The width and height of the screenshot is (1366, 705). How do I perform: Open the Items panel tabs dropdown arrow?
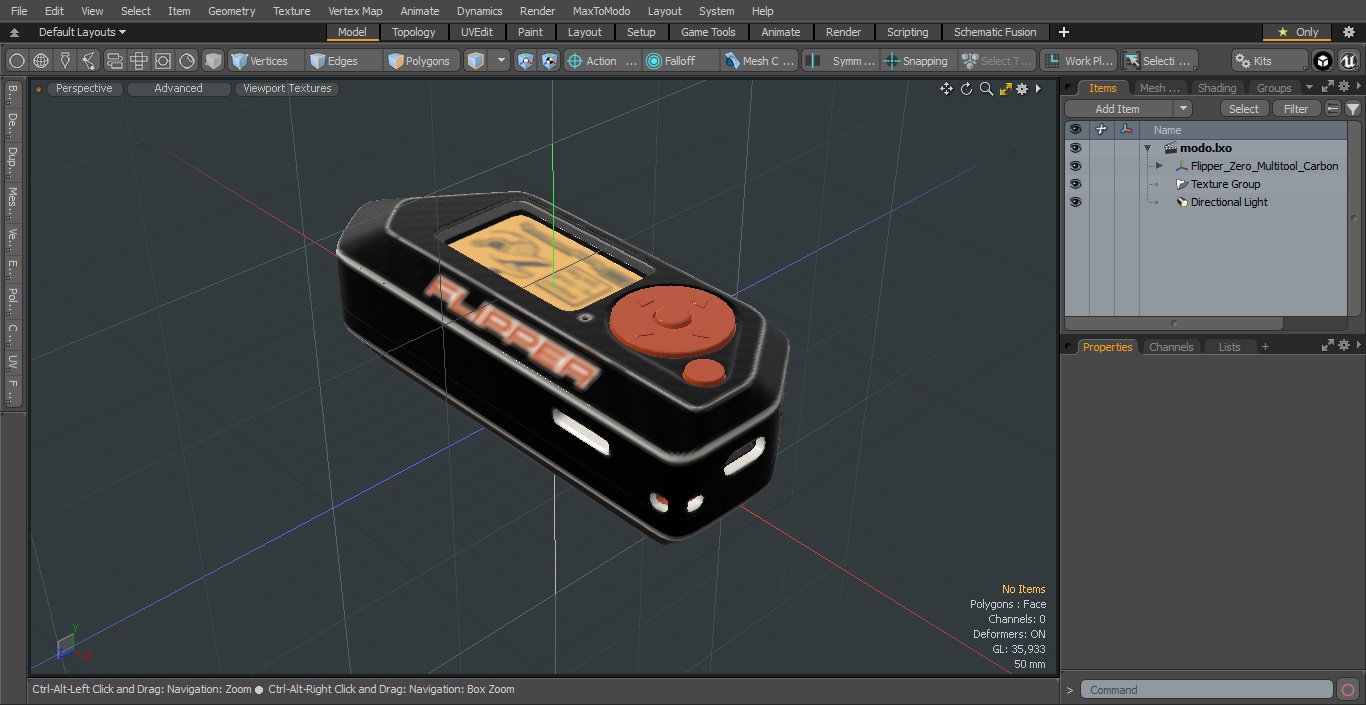[x=1309, y=88]
